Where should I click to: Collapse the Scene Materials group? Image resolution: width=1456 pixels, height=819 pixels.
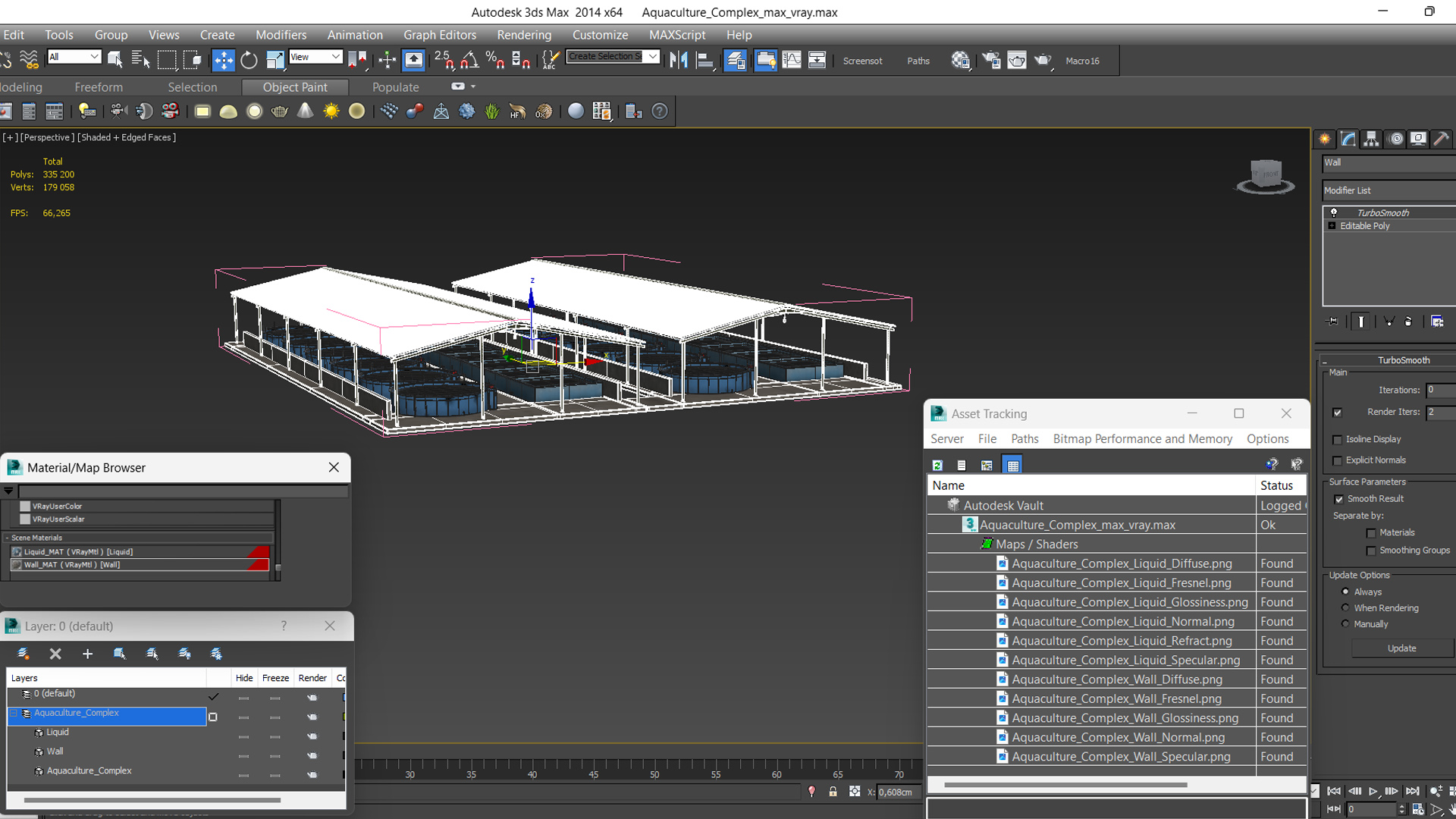(x=7, y=538)
